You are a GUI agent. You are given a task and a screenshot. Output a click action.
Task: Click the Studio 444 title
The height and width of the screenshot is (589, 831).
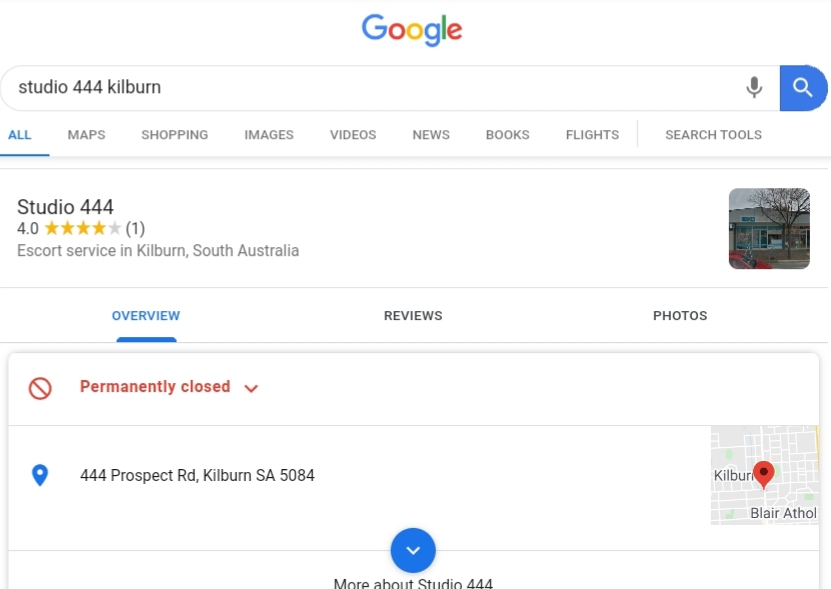click(65, 206)
